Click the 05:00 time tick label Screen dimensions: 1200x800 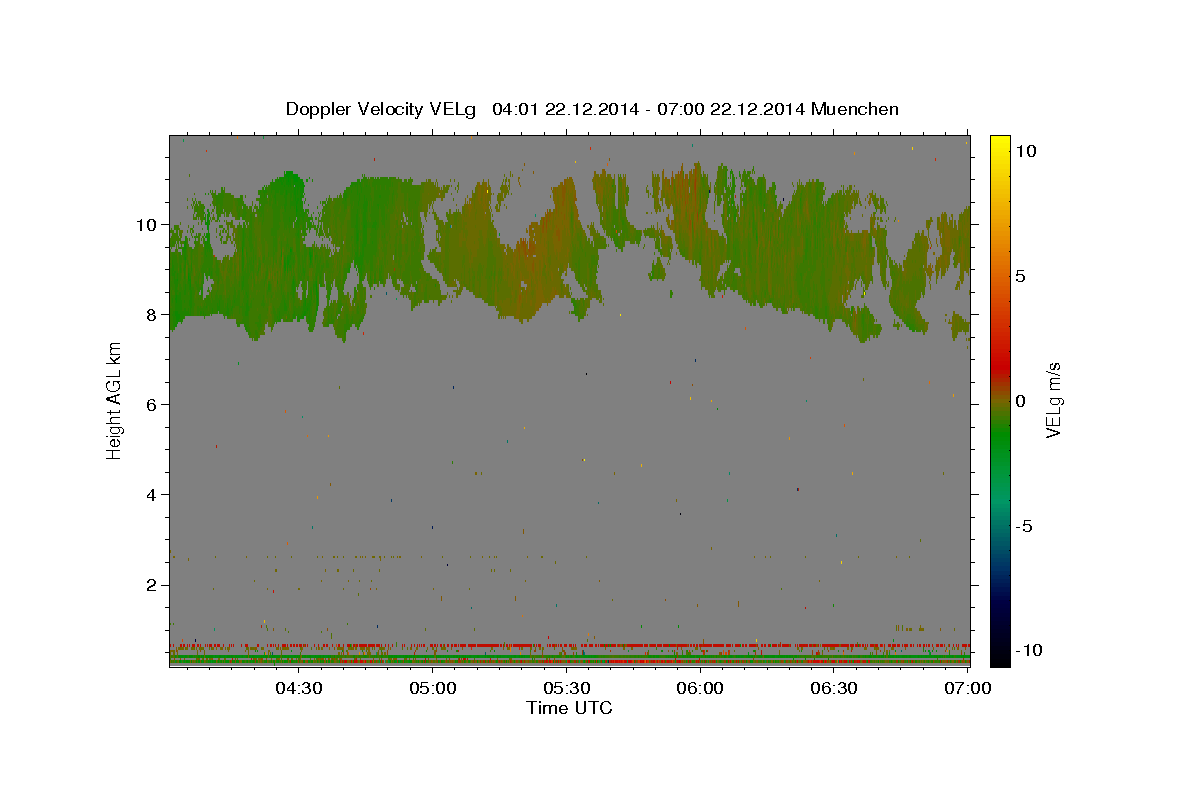tap(433, 688)
